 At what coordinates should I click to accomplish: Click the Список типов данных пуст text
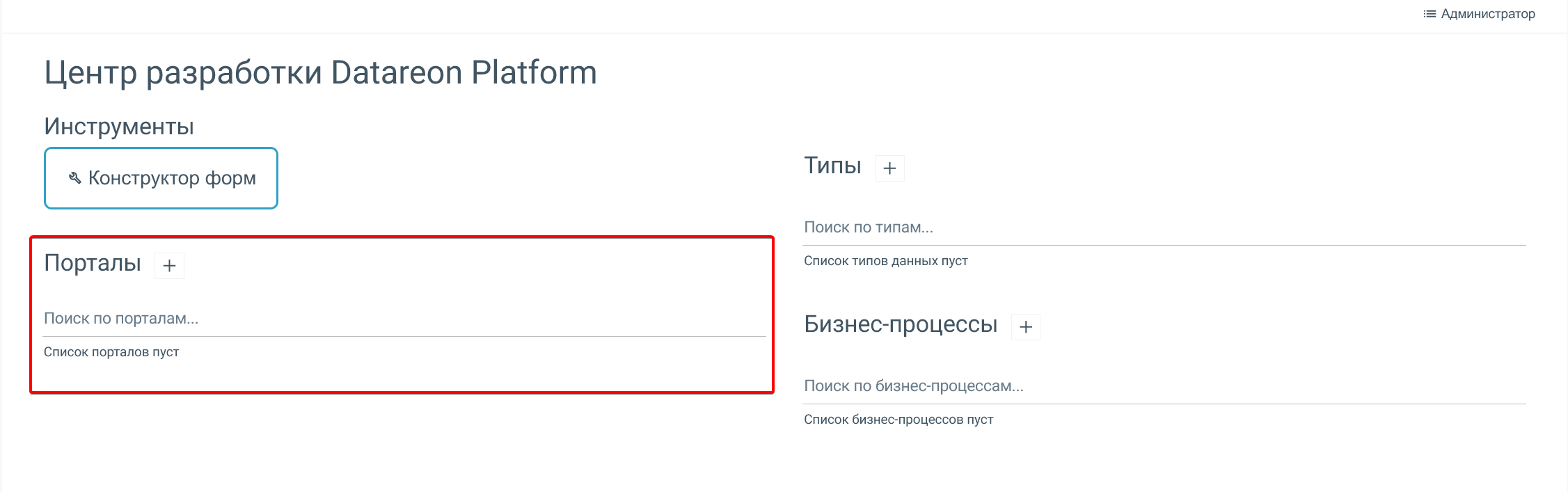(x=885, y=261)
